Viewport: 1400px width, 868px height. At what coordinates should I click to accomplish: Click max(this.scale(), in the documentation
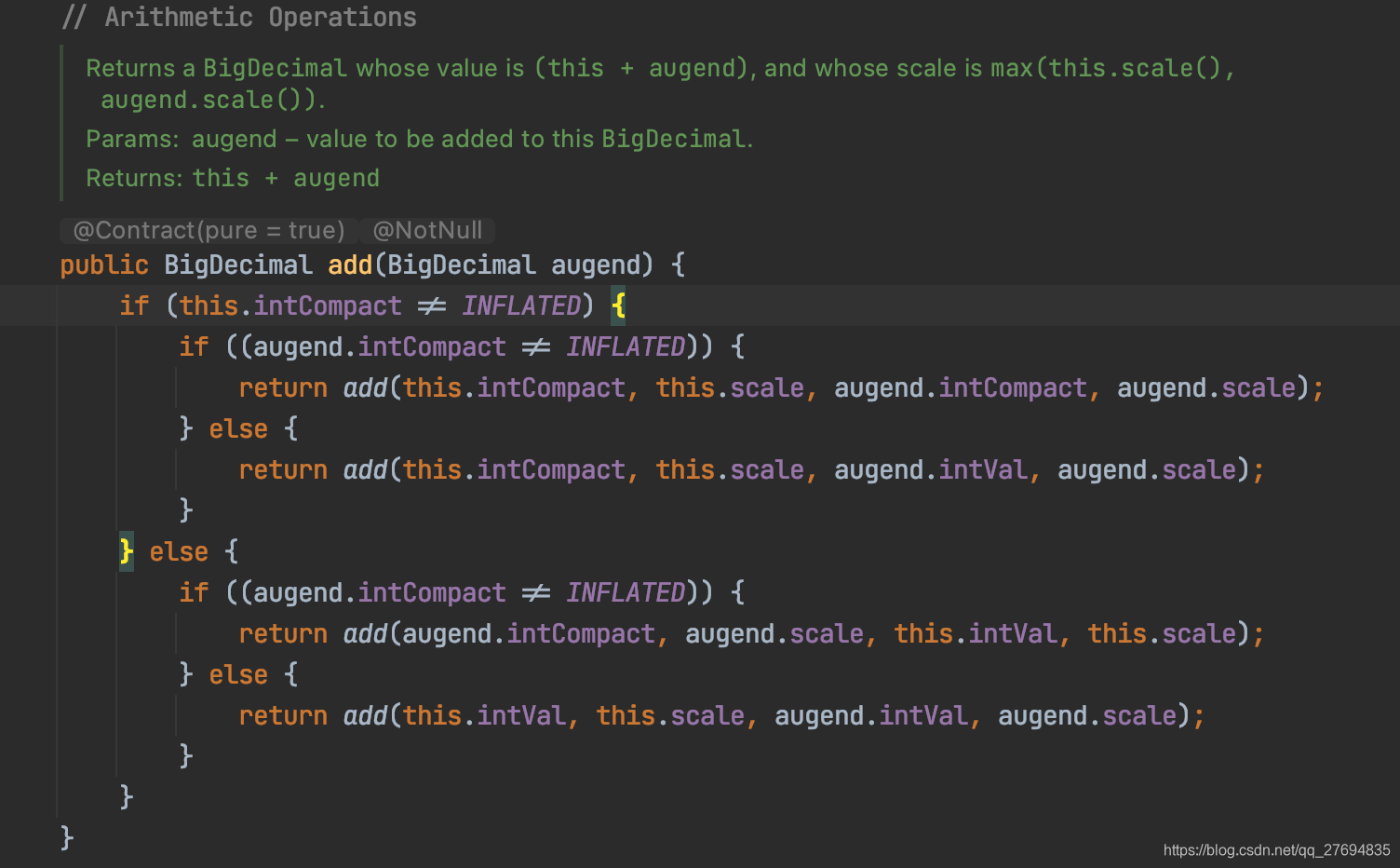(x=1111, y=67)
